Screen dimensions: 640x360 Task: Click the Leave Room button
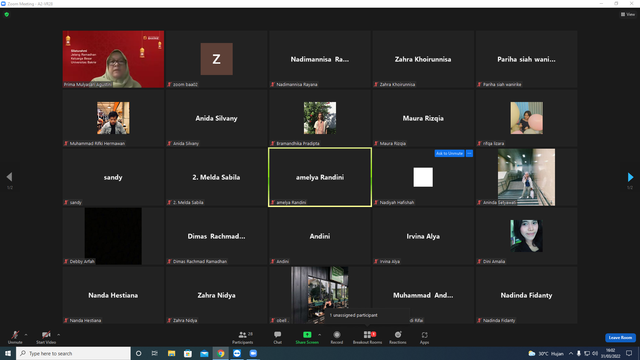point(620,338)
